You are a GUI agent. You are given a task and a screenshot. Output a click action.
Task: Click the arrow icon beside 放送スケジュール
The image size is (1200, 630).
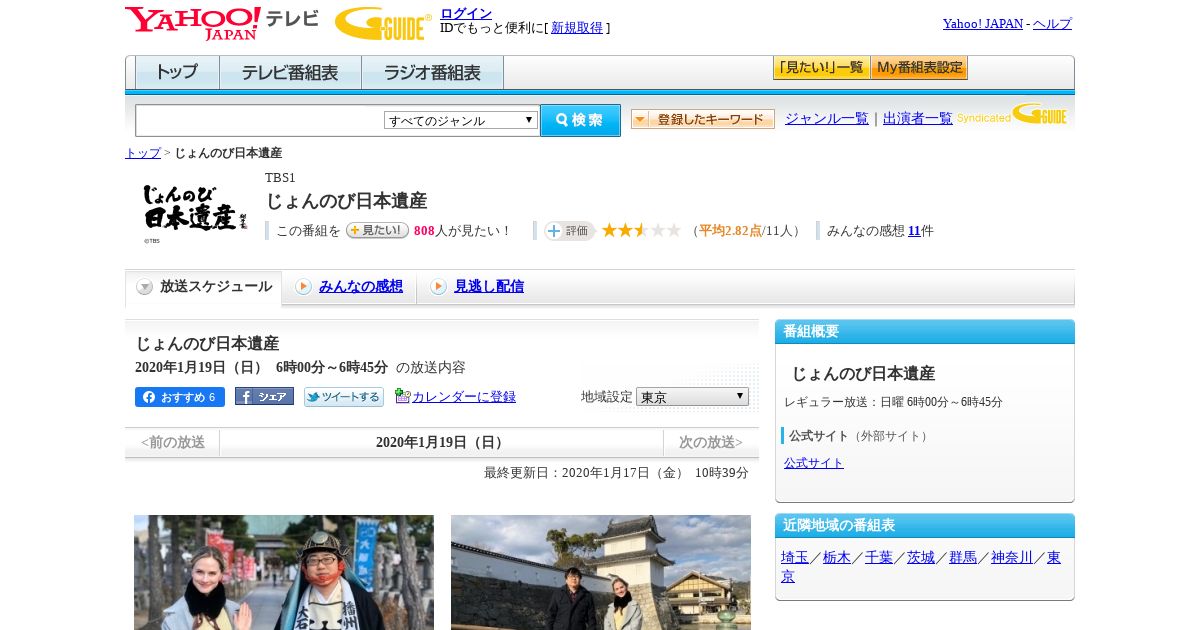point(145,287)
